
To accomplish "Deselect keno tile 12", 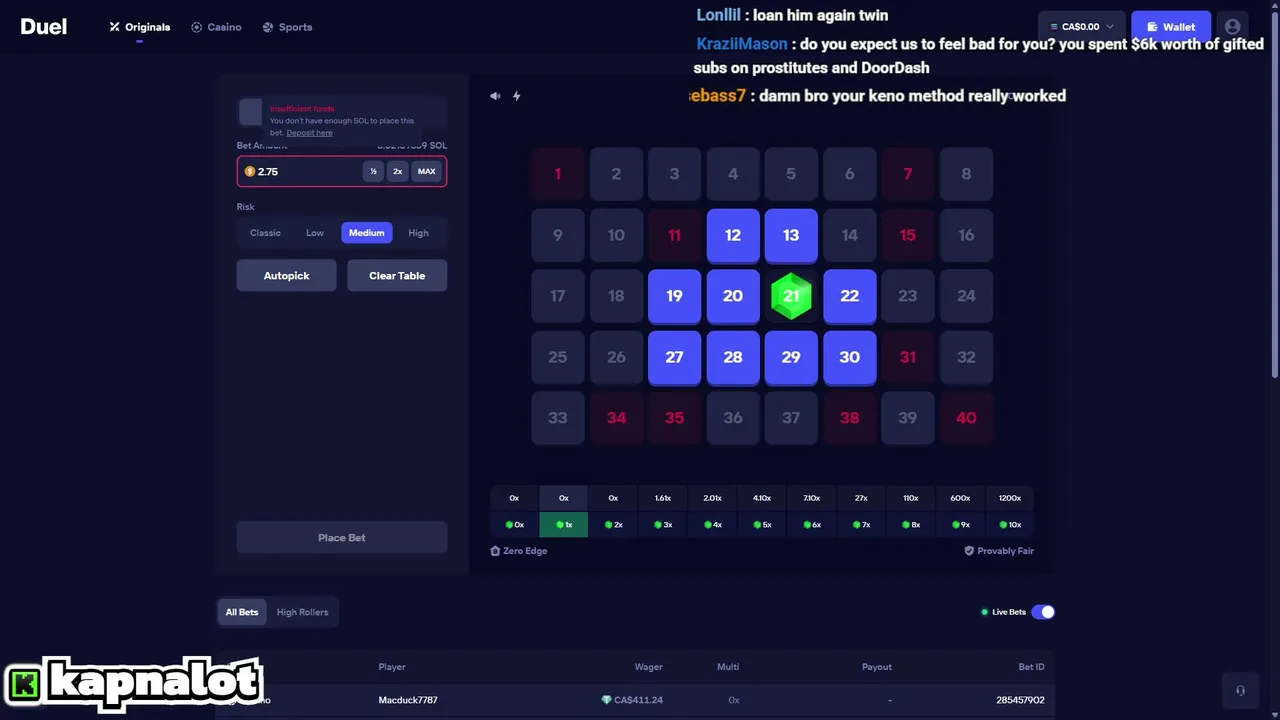I will pos(733,235).
